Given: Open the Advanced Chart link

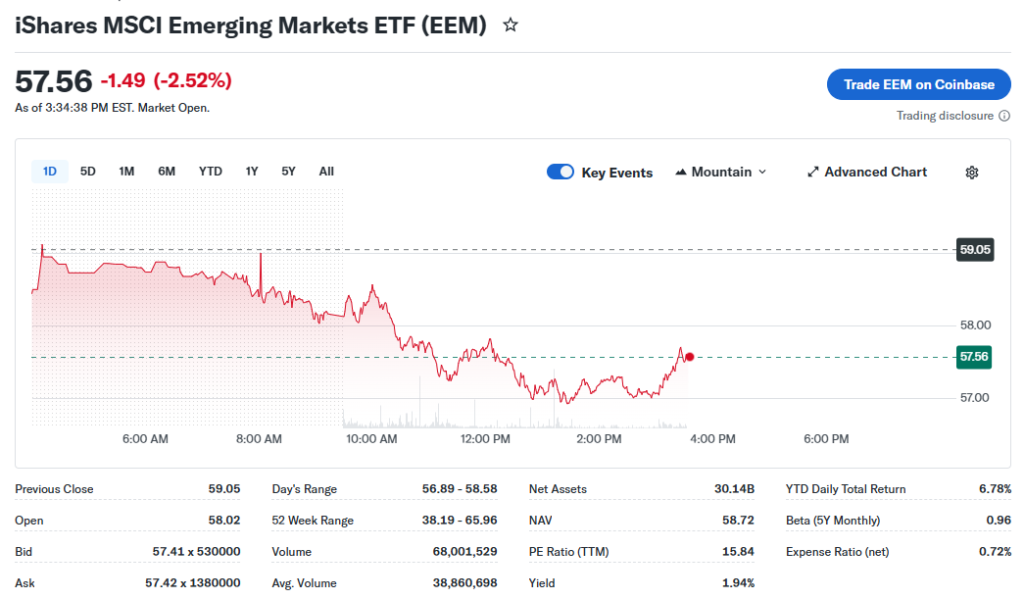Looking at the screenshot, I should (875, 172).
